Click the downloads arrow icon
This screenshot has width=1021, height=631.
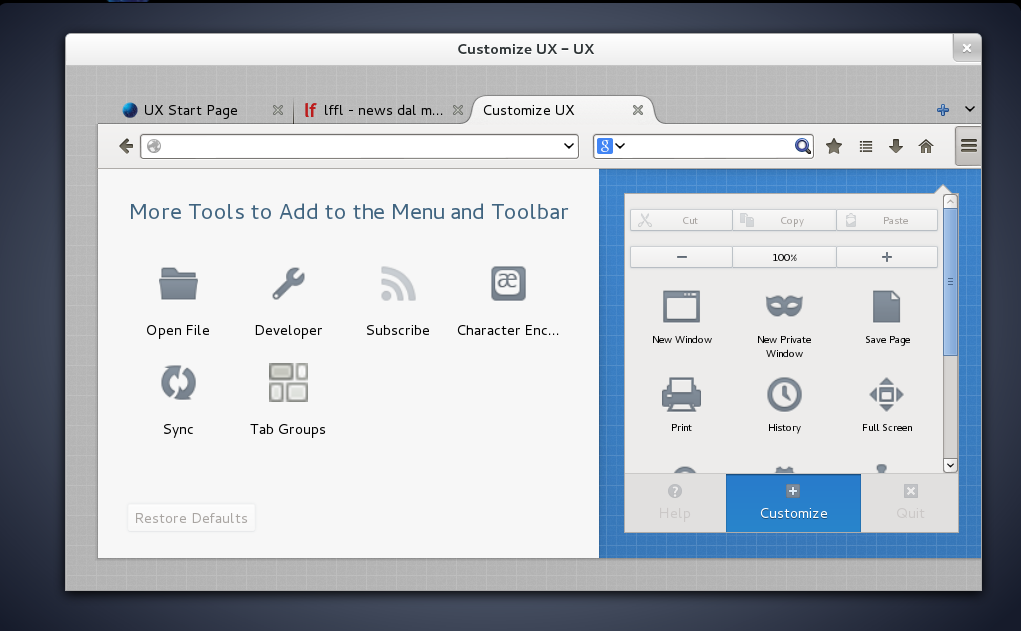click(x=896, y=146)
